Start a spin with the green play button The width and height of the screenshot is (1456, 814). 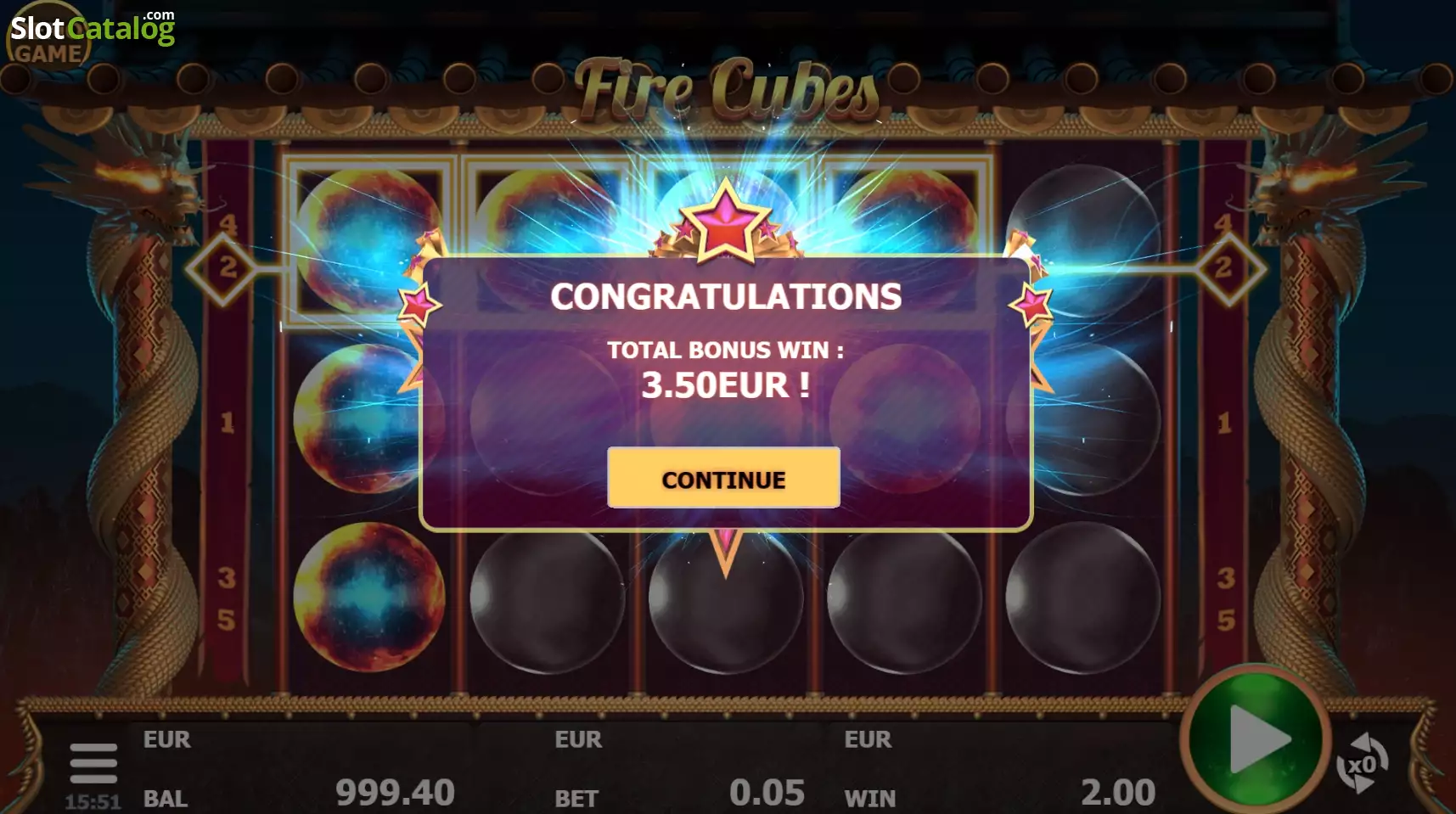[x=1255, y=738]
